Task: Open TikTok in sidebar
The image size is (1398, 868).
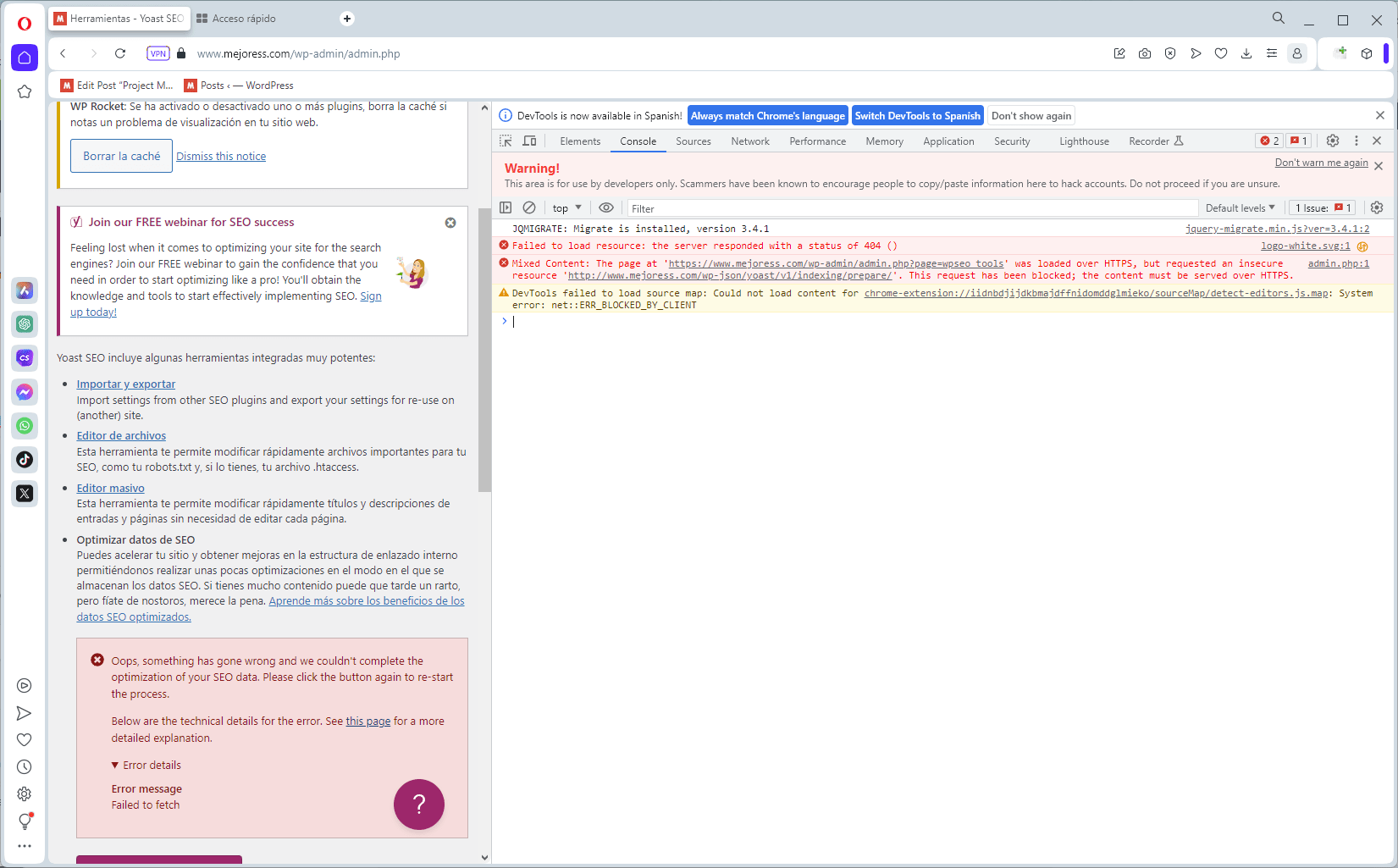Action: pyautogui.click(x=25, y=460)
